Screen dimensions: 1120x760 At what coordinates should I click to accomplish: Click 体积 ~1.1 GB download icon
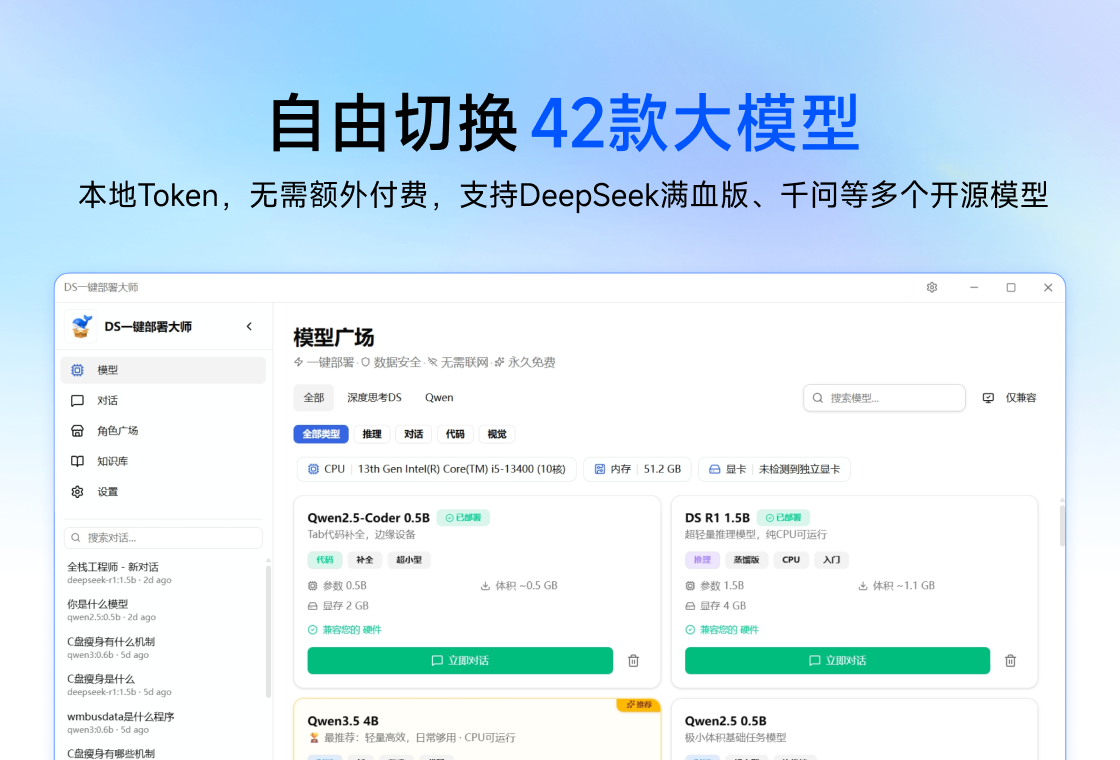coord(862,586)
